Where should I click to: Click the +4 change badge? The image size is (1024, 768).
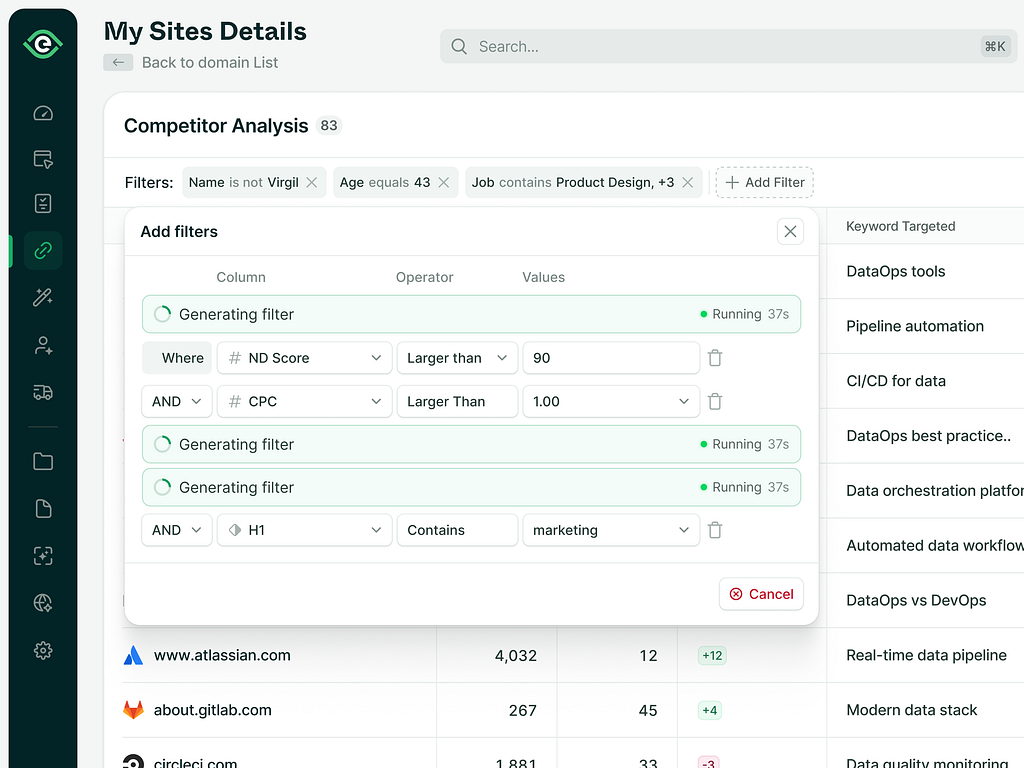[x=709, y=710]
